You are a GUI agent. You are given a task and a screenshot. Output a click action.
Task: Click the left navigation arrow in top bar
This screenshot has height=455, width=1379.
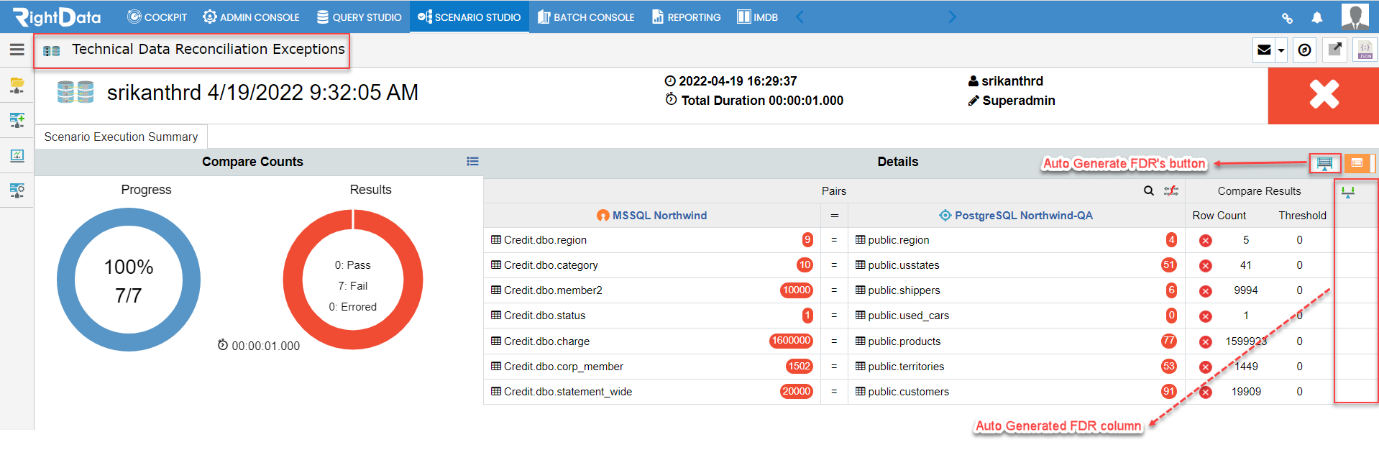(x=798, y=17)
